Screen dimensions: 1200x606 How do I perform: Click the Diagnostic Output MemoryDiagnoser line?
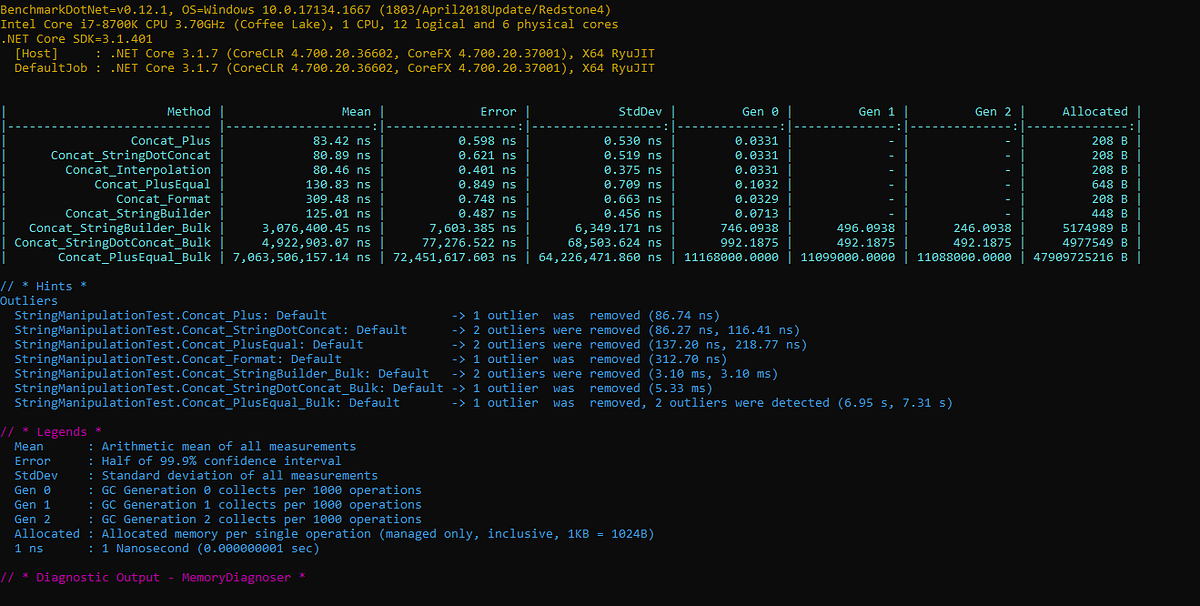[x=152, y=577]
